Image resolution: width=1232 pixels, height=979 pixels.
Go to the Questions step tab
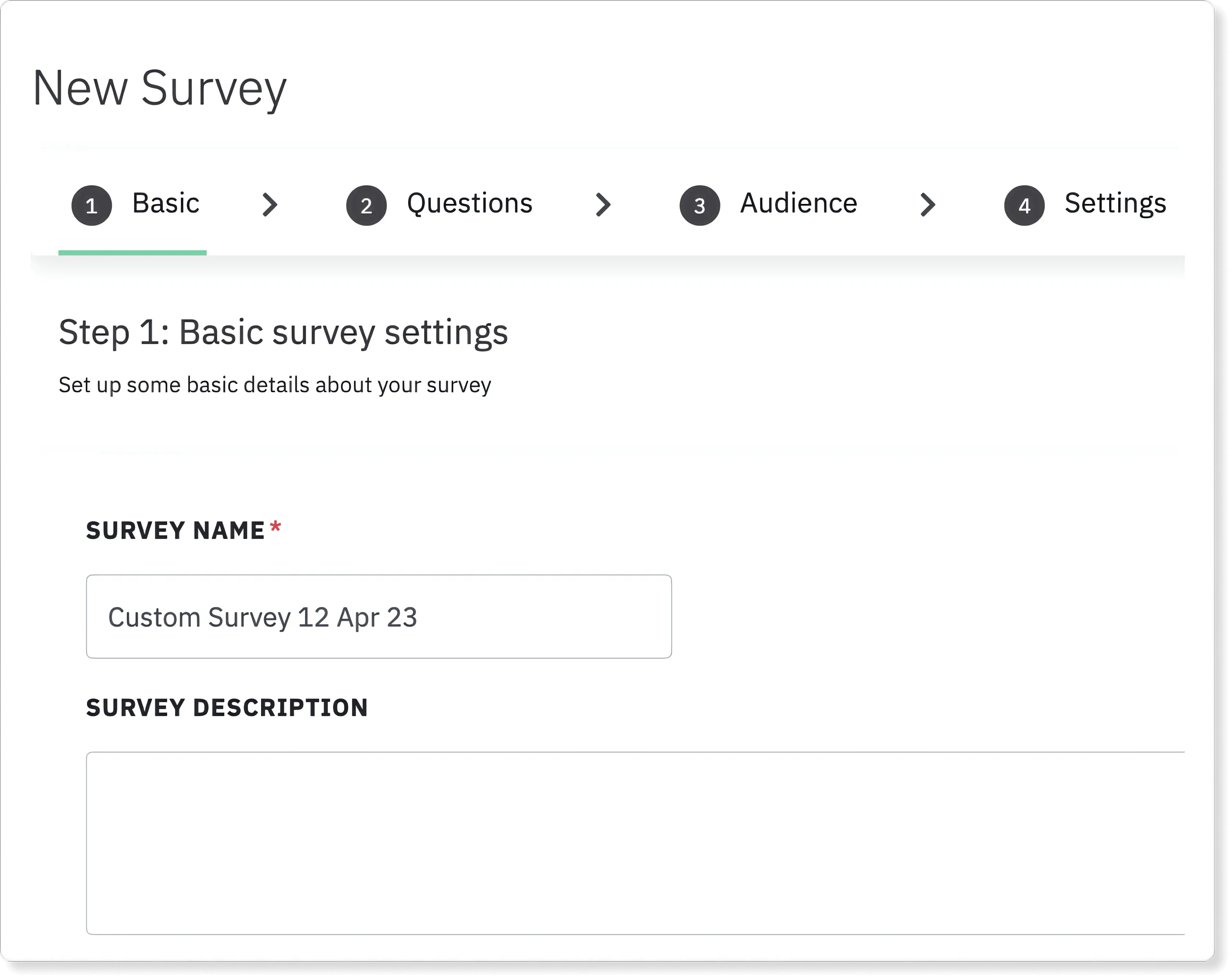coord(469,203)
